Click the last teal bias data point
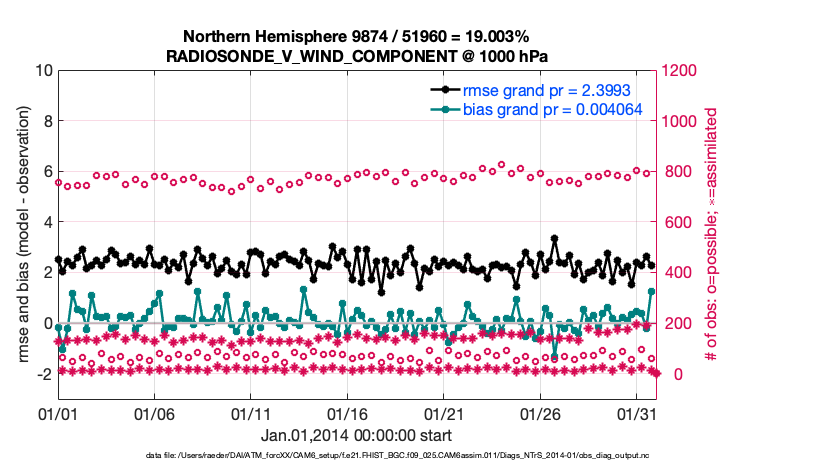Image resolution: width=830 pixels, height=470 pixels. (x=651, y=292)
